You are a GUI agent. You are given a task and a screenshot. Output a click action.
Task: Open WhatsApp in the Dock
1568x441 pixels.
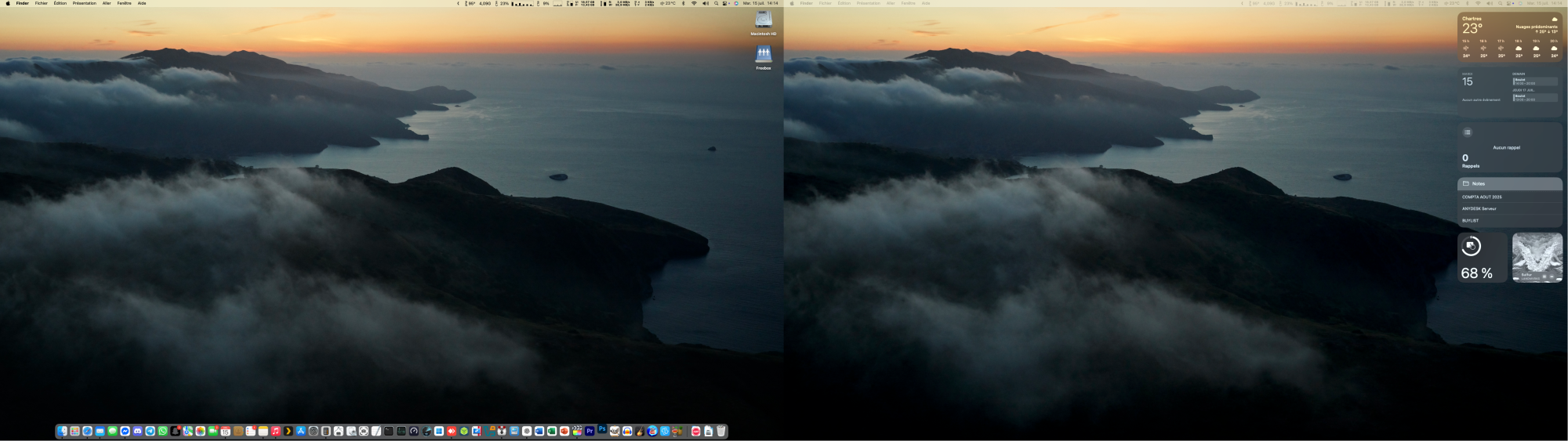coord(162,431)
